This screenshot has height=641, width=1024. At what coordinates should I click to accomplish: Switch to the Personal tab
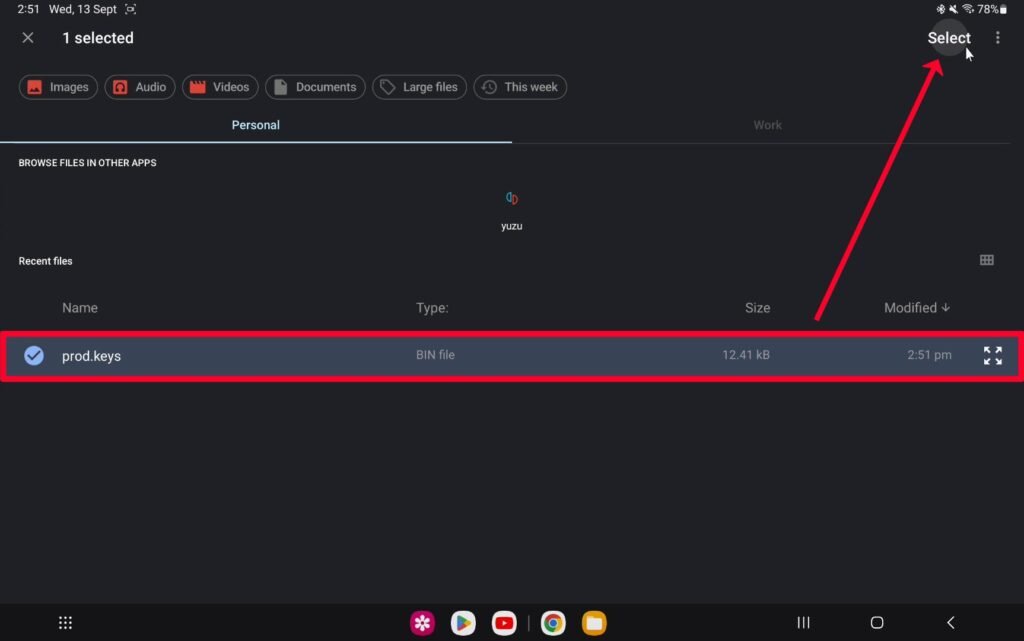255,125
